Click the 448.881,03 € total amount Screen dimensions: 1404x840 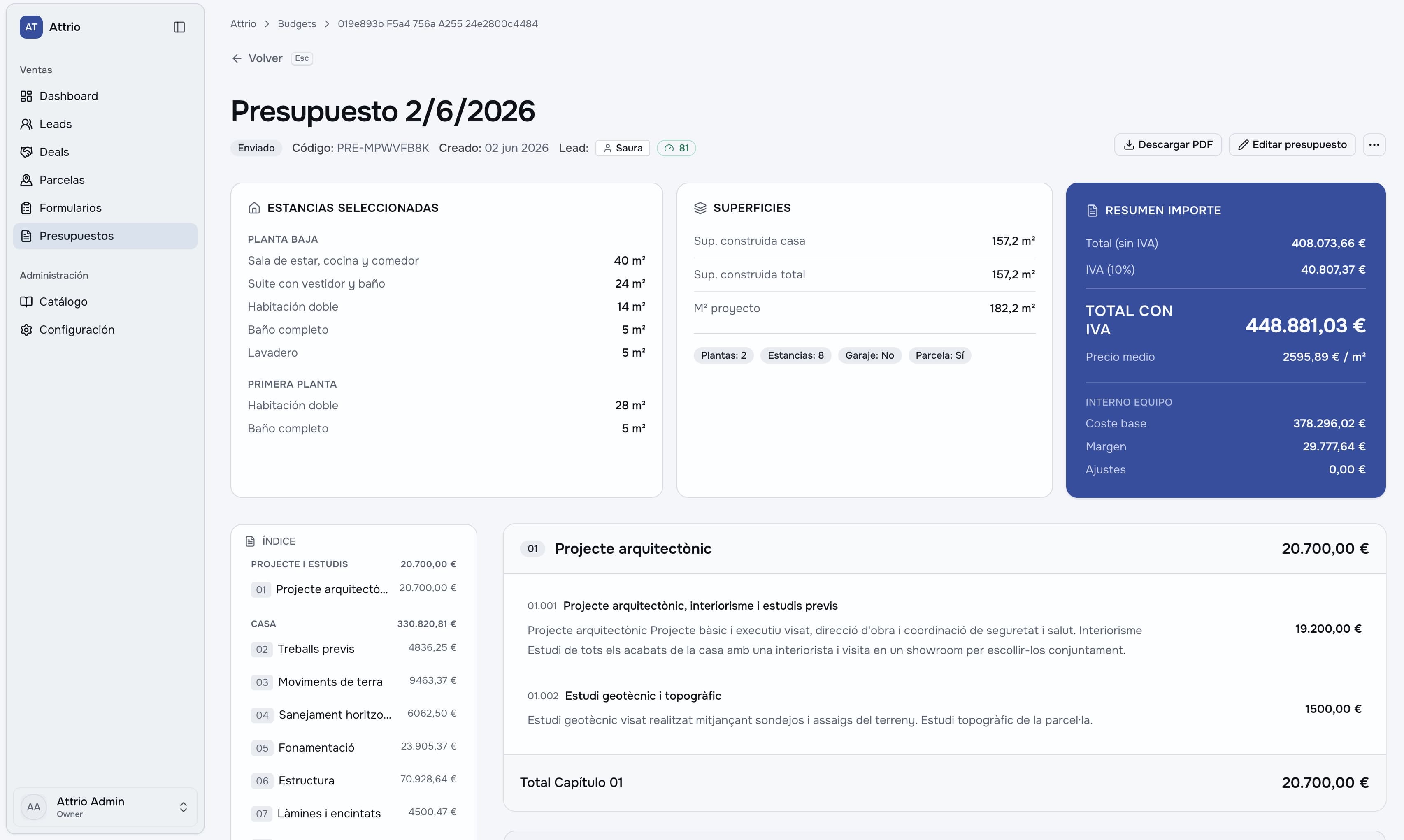(x=1306, y=325)
